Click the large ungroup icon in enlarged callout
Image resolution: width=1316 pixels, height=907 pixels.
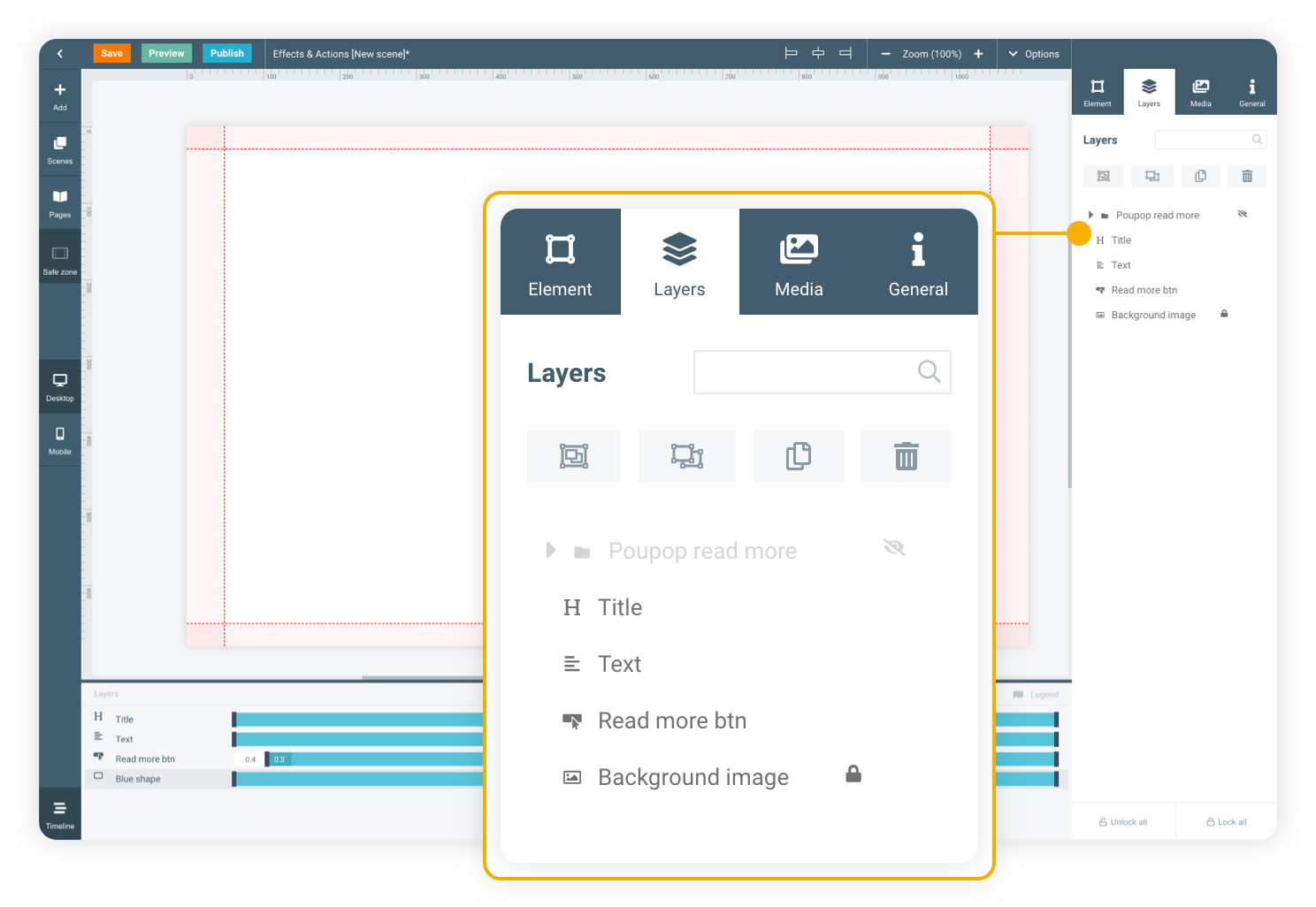(687, 456)
